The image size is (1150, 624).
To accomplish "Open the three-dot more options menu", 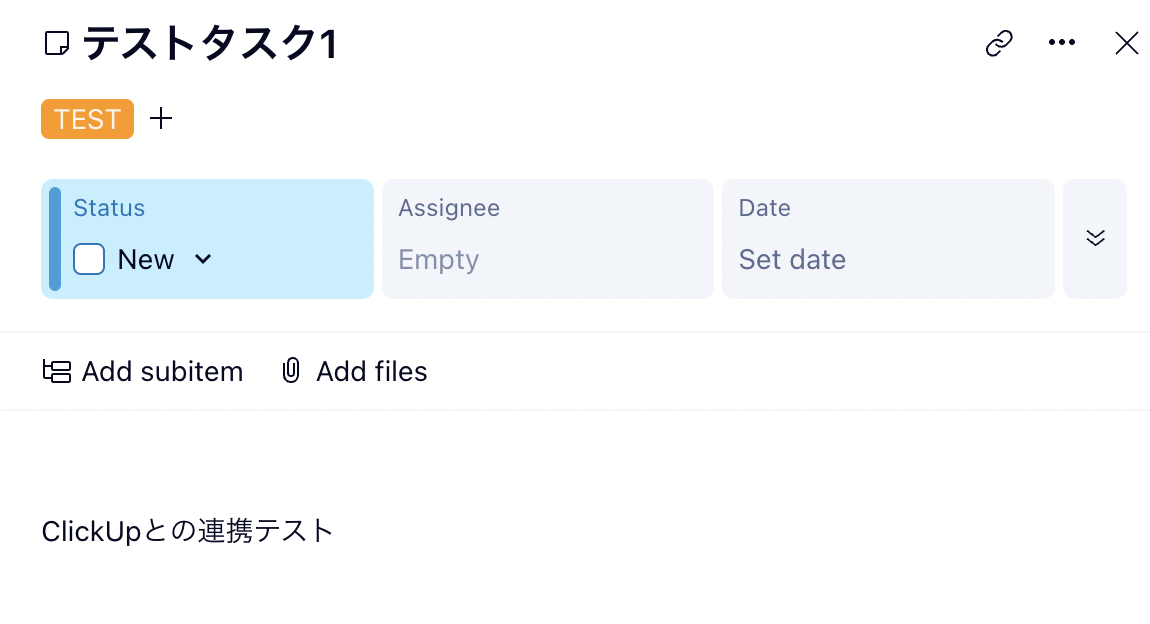I will (x=1061, y=43).
